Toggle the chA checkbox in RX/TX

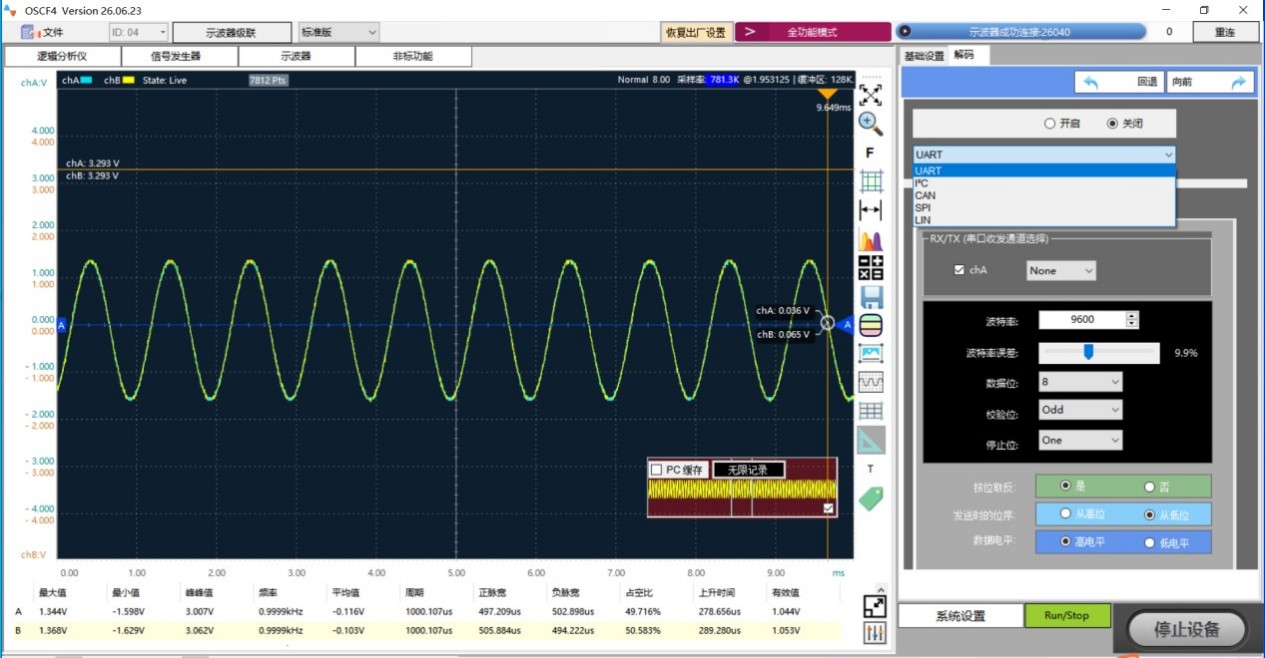(960, 270)
